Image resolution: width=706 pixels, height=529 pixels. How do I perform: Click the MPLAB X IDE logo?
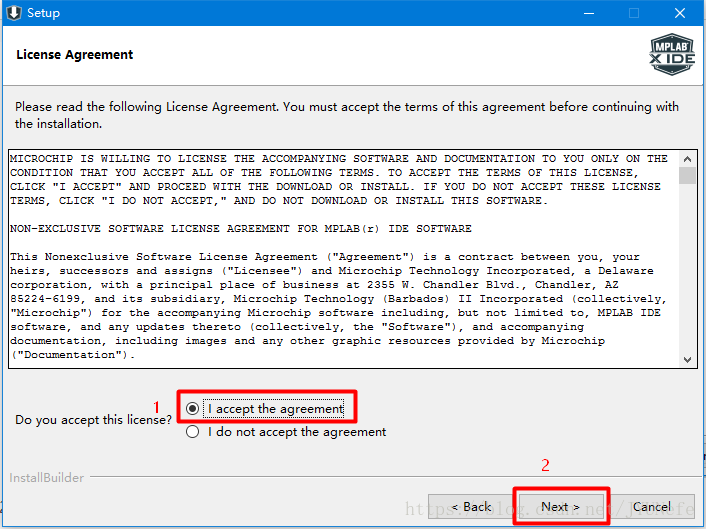click(672, 54)
